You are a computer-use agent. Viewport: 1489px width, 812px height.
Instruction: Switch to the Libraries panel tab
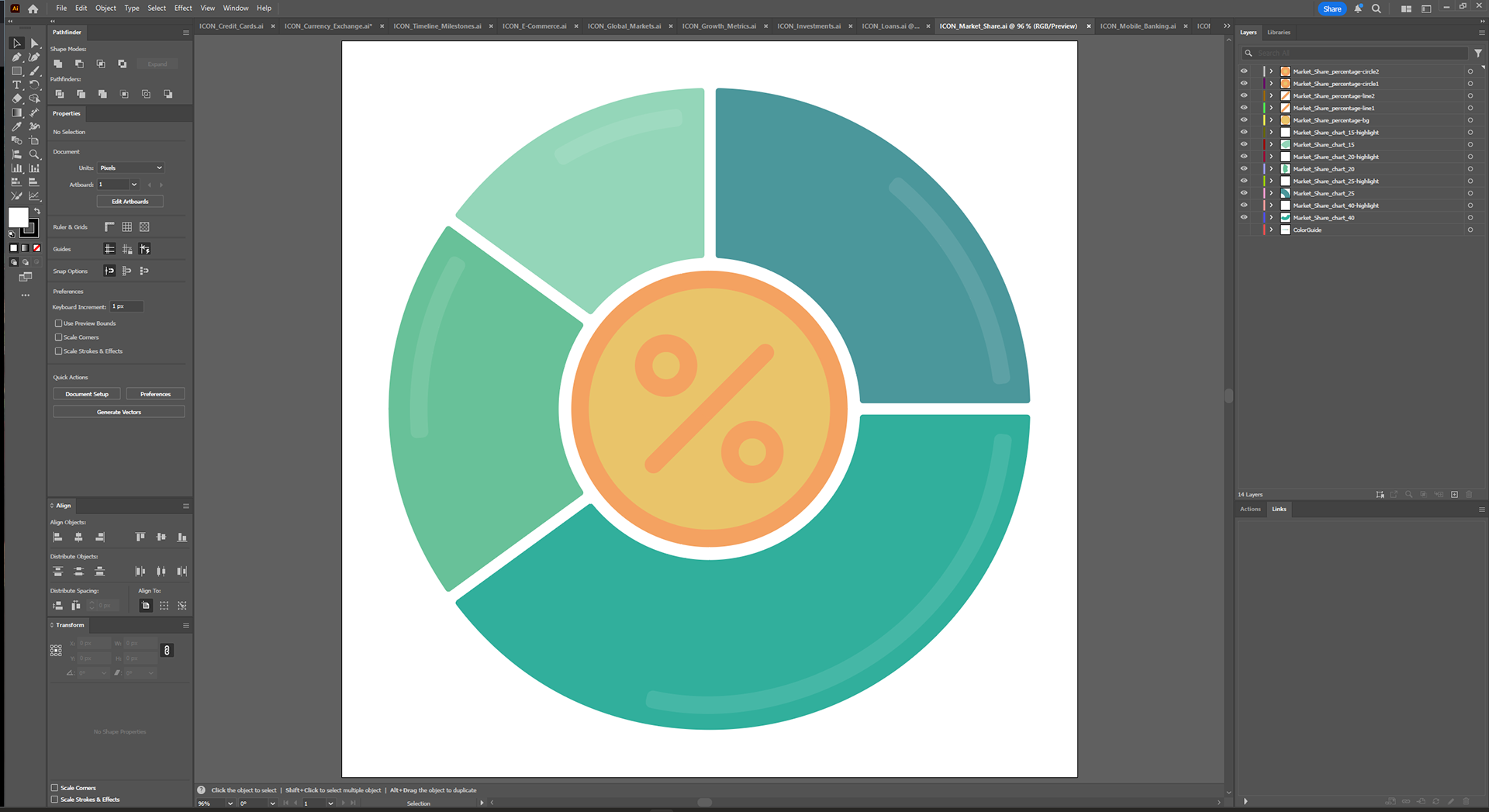tap(1279, 33)
